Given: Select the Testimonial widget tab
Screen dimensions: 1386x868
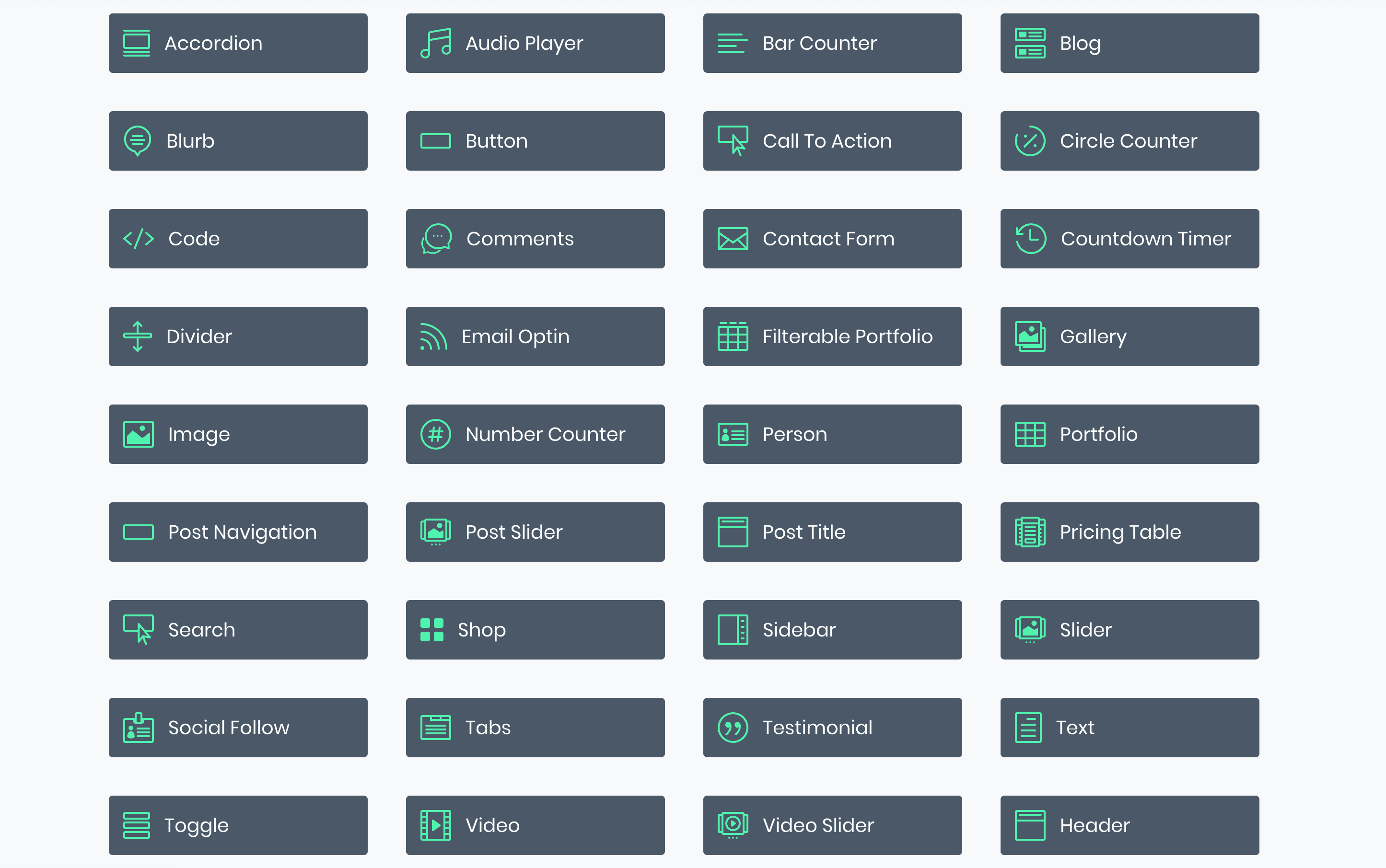Looking at the screenshot, I should pos(832,727).
